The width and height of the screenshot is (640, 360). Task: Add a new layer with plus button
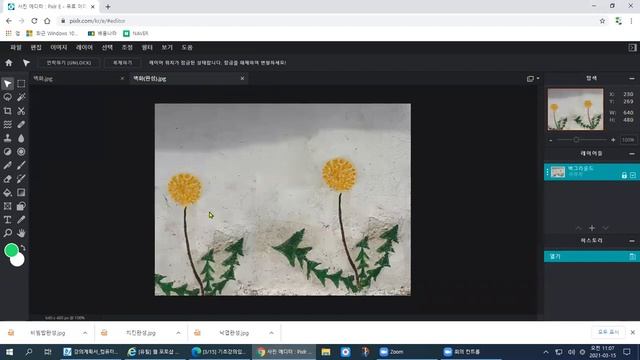(x=592, y=228)
